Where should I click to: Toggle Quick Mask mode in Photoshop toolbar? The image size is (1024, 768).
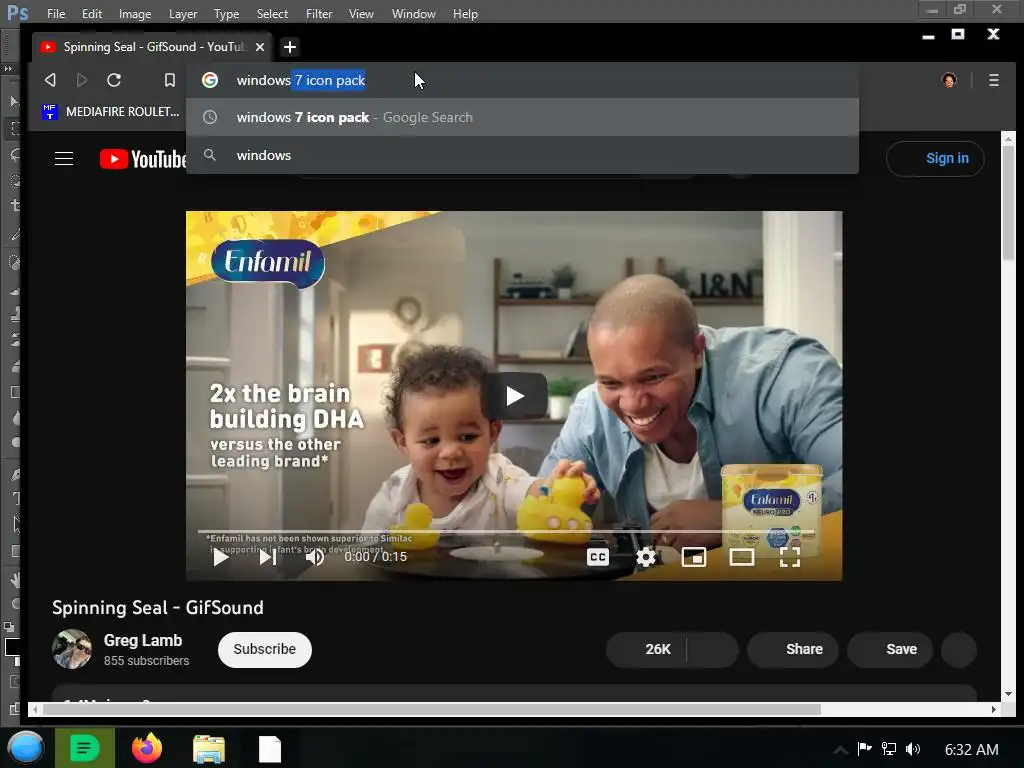click(x=14, y=682)
